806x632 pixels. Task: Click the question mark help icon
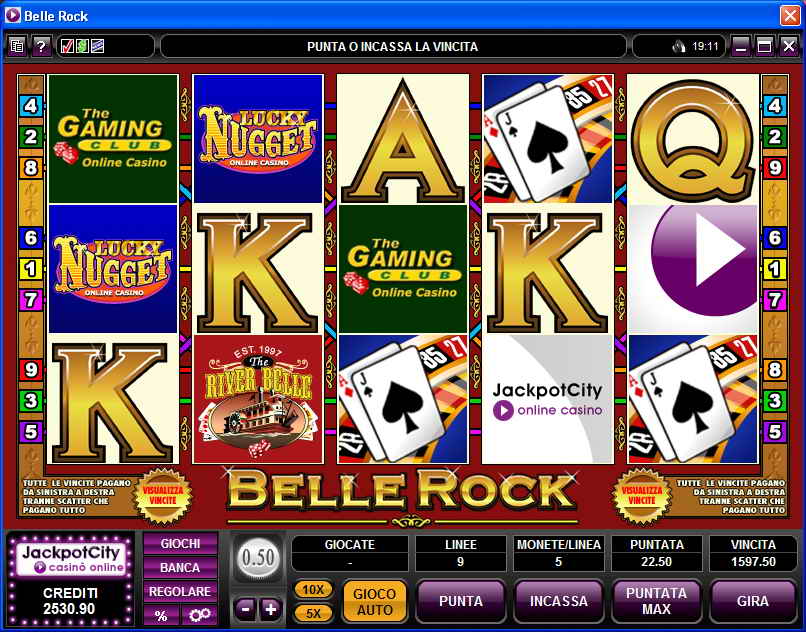click(42, 47)
